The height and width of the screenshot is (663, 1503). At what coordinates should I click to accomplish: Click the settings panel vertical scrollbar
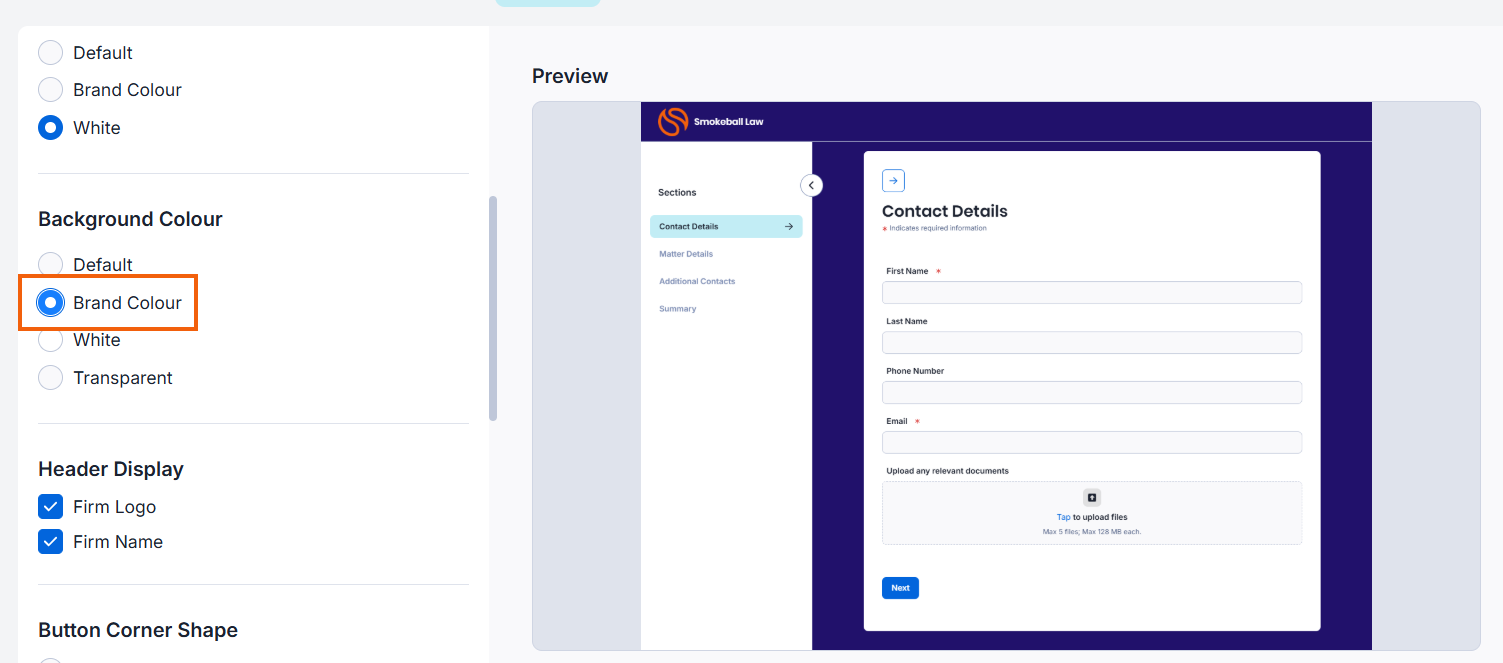pyautogui.click(x=492, y=308)
